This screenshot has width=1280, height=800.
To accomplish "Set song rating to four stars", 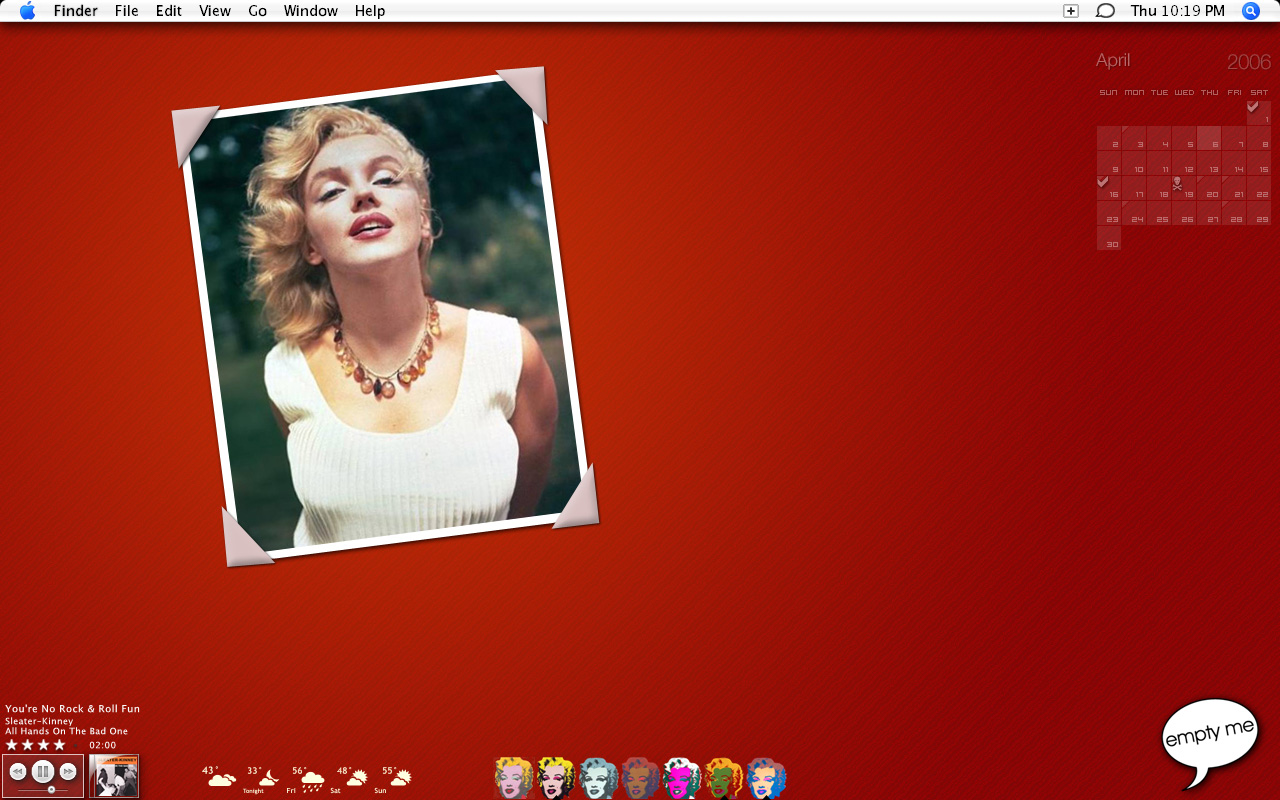I will pyautogui.click(x=59, y=745).
